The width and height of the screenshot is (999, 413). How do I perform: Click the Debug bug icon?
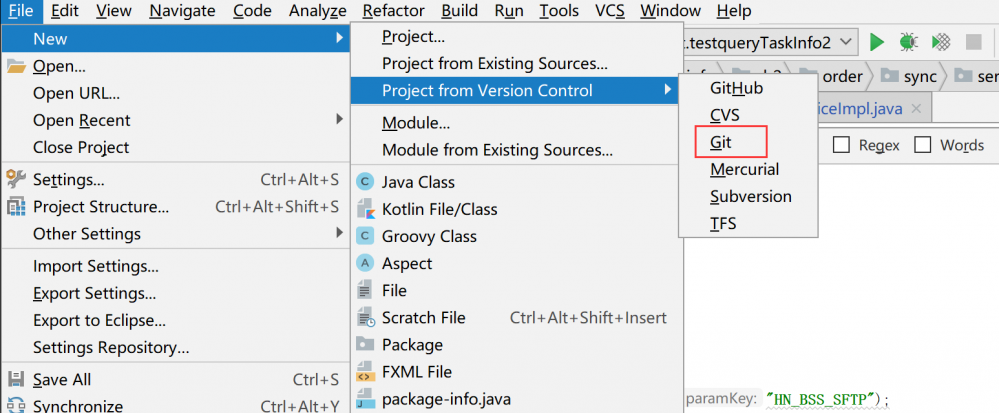coord(908,42)
